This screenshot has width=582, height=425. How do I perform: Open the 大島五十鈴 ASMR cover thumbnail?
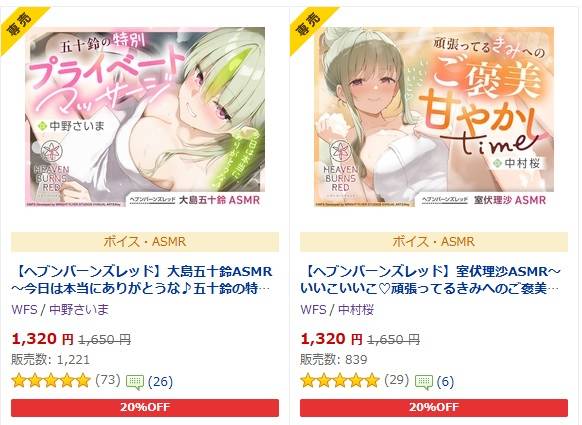145,117
